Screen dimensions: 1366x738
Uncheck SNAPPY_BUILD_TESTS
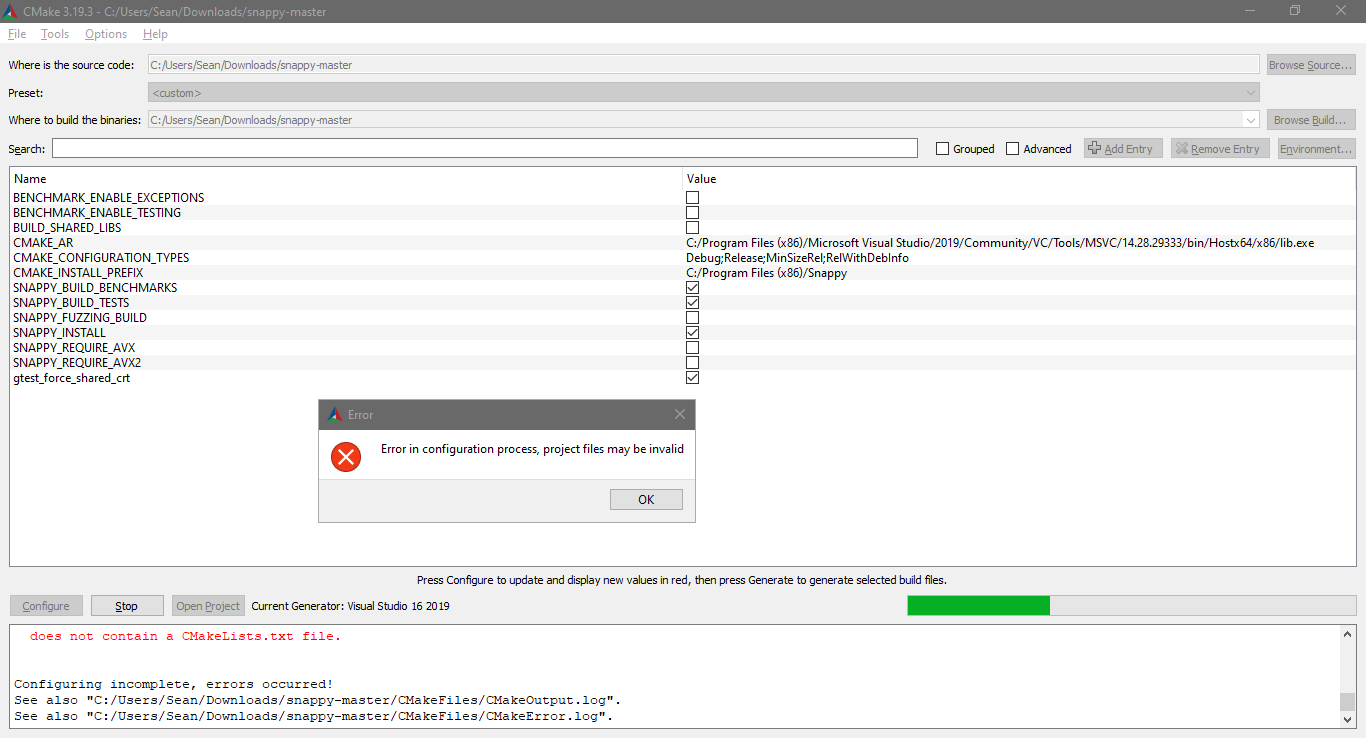coord(692,302)
